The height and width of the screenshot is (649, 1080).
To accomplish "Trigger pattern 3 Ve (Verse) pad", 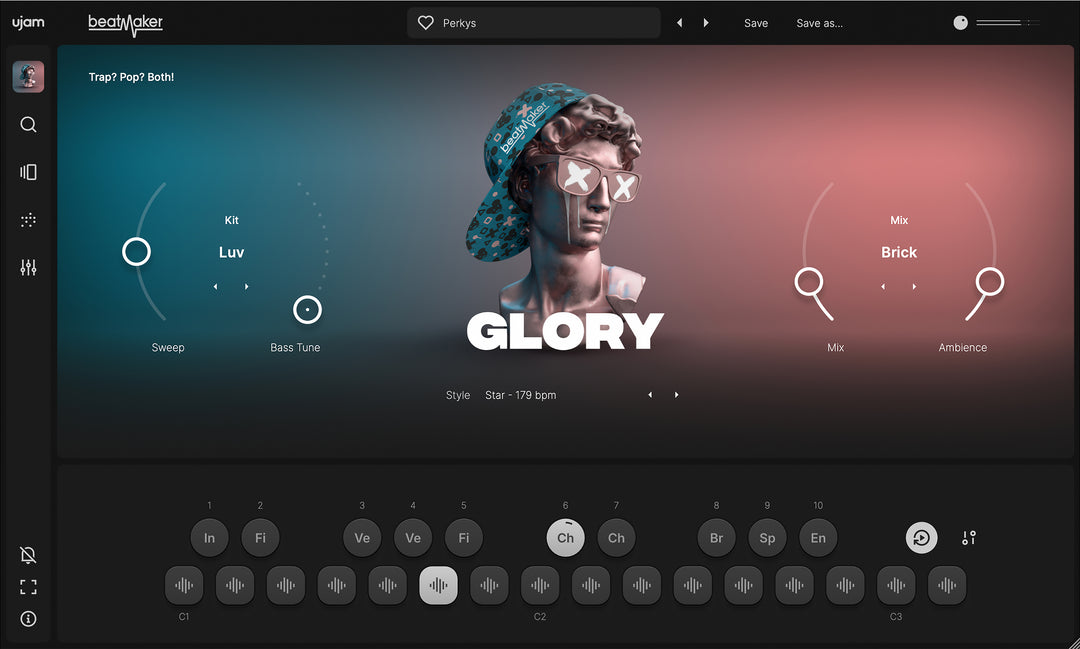I will click(x=362, y=538).
